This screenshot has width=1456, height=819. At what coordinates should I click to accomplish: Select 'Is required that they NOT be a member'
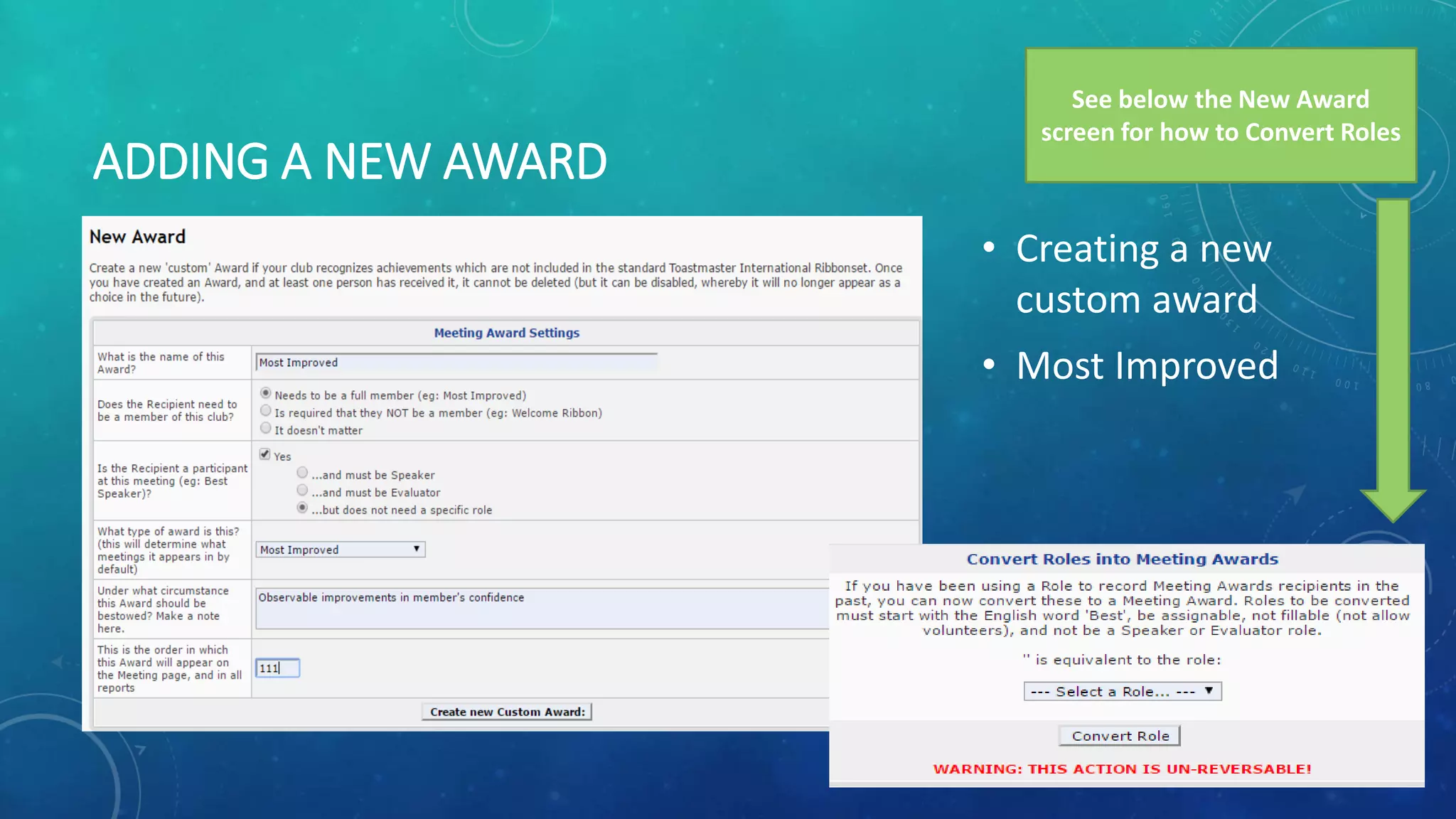click(266, 411)
